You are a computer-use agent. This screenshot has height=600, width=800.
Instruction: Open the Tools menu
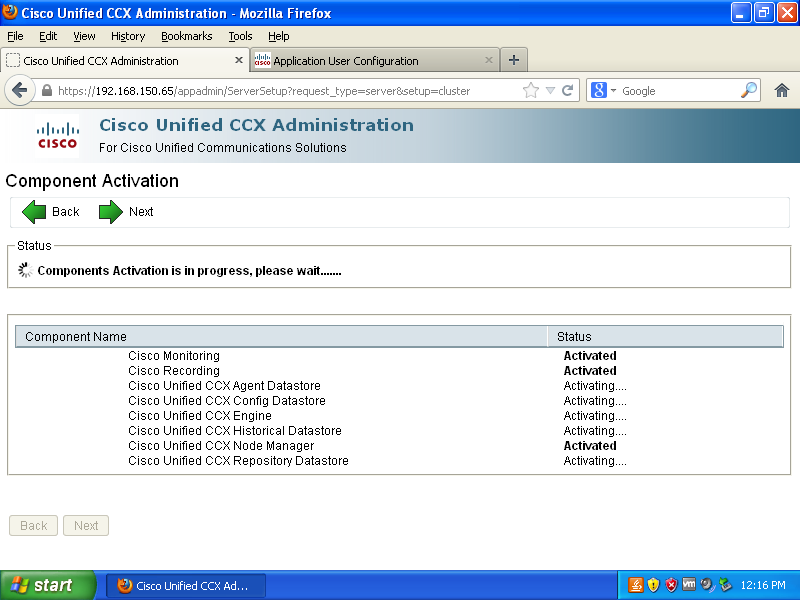click(240, 36)
